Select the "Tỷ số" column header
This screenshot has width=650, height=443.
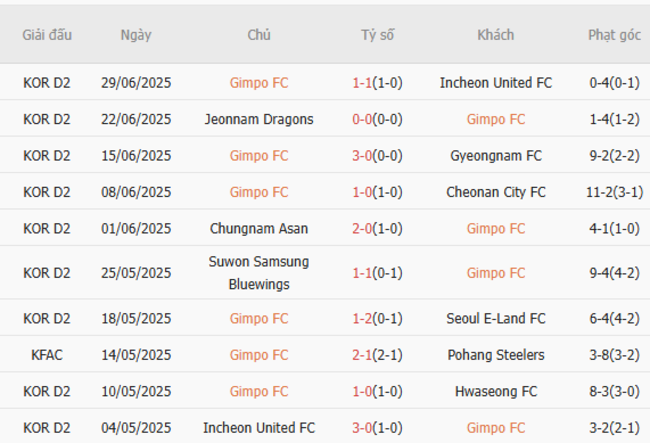(377, 35)
